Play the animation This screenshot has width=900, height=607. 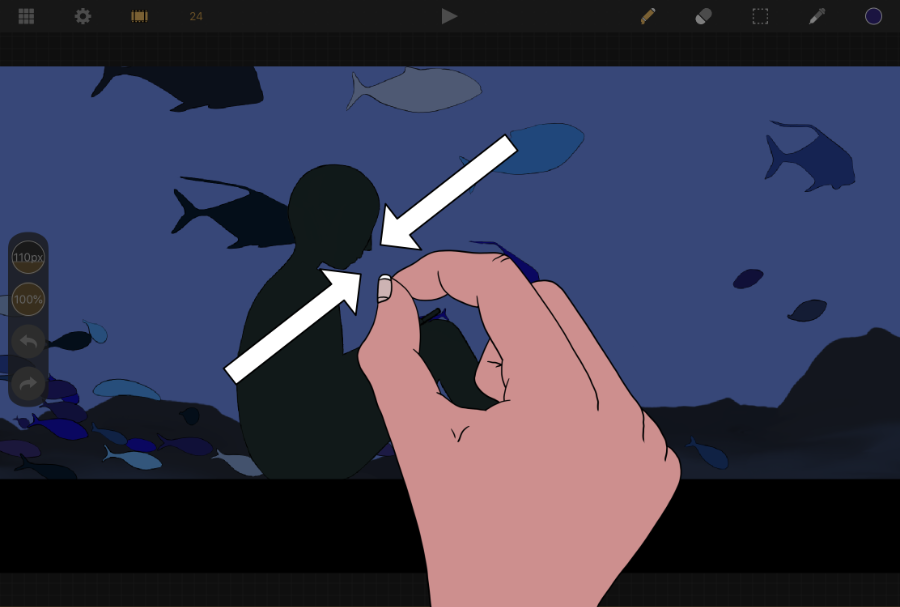449,16
